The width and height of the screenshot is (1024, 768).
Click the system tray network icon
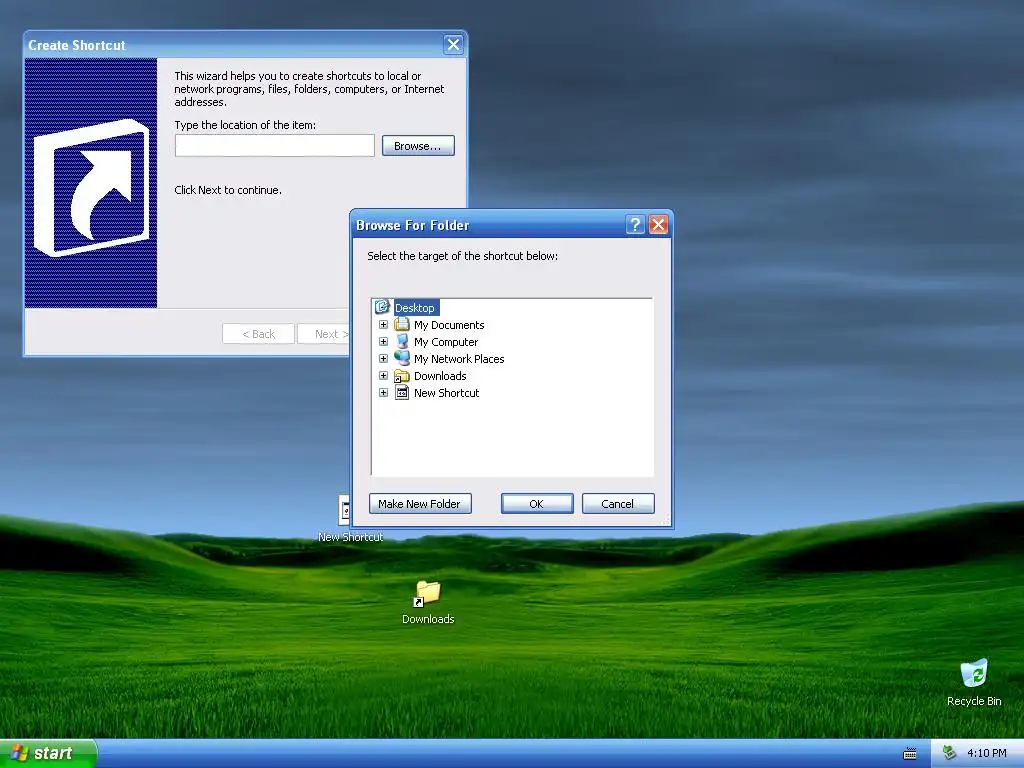(x=950, y=753)
